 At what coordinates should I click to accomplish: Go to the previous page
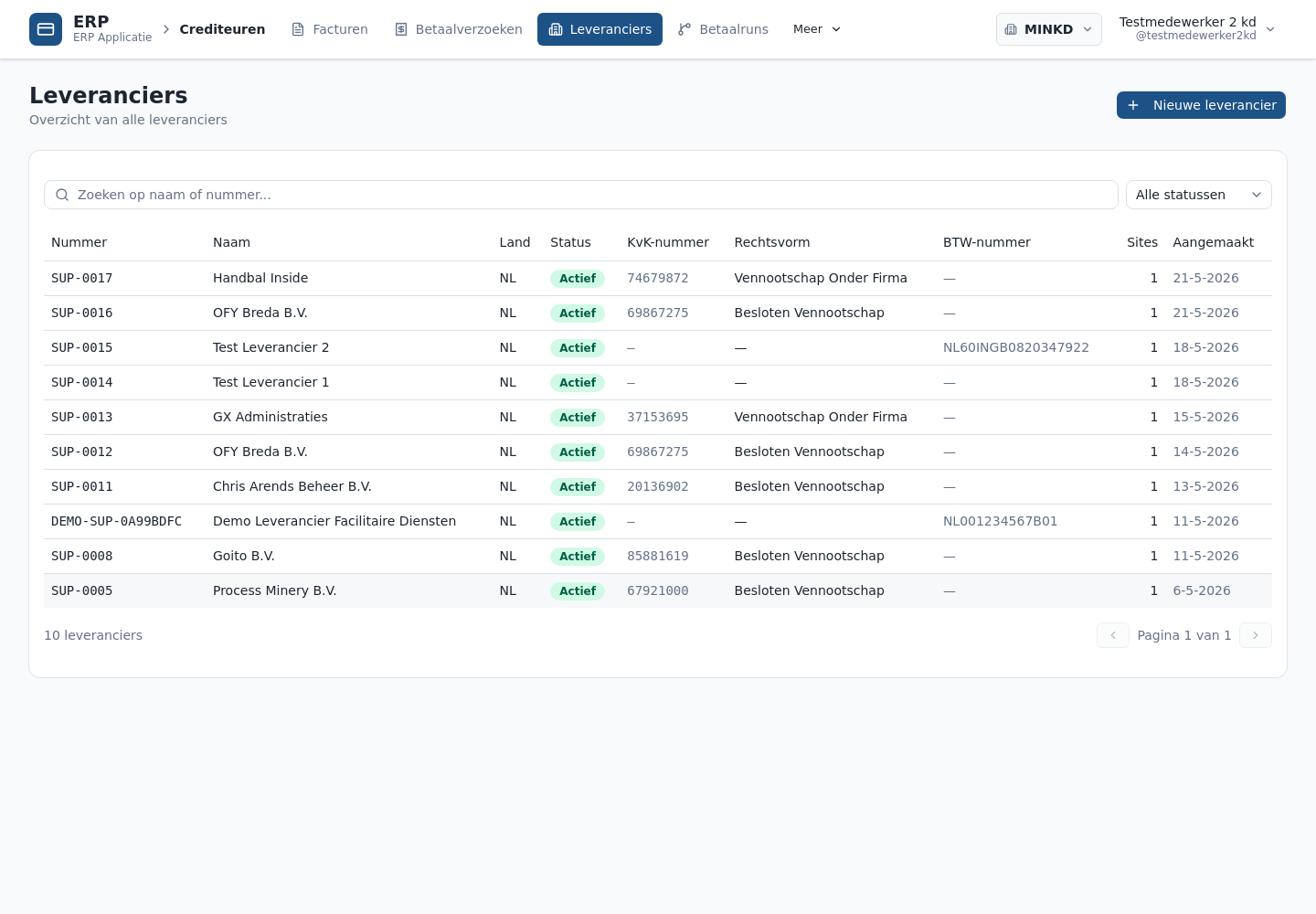coord(1113,635)
